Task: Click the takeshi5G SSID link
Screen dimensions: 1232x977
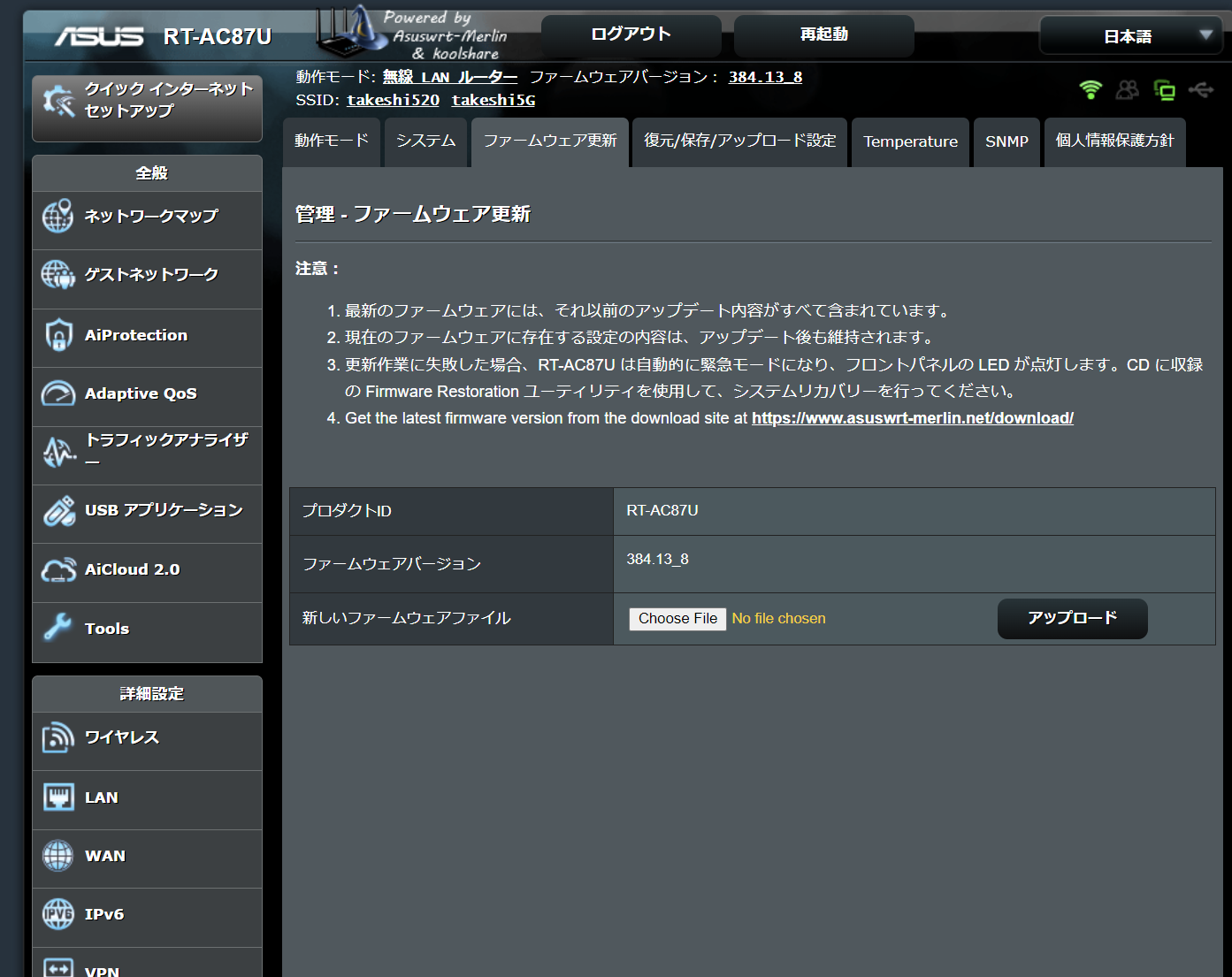Action: coord(494,100)
